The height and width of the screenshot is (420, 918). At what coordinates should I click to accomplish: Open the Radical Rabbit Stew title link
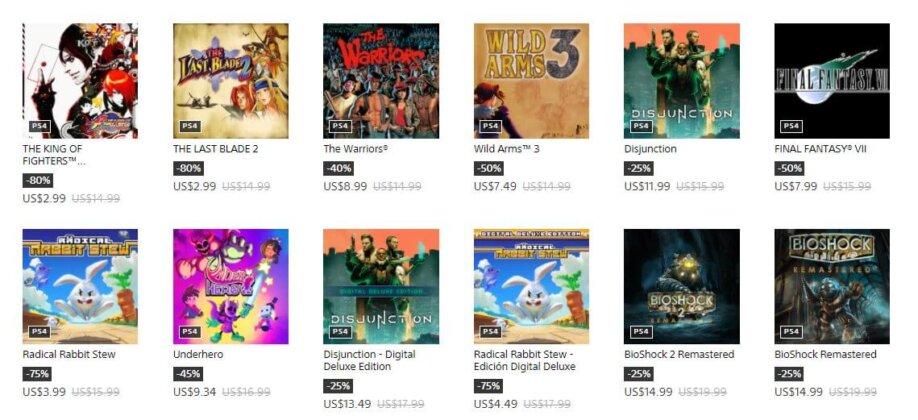pos(69,354)
